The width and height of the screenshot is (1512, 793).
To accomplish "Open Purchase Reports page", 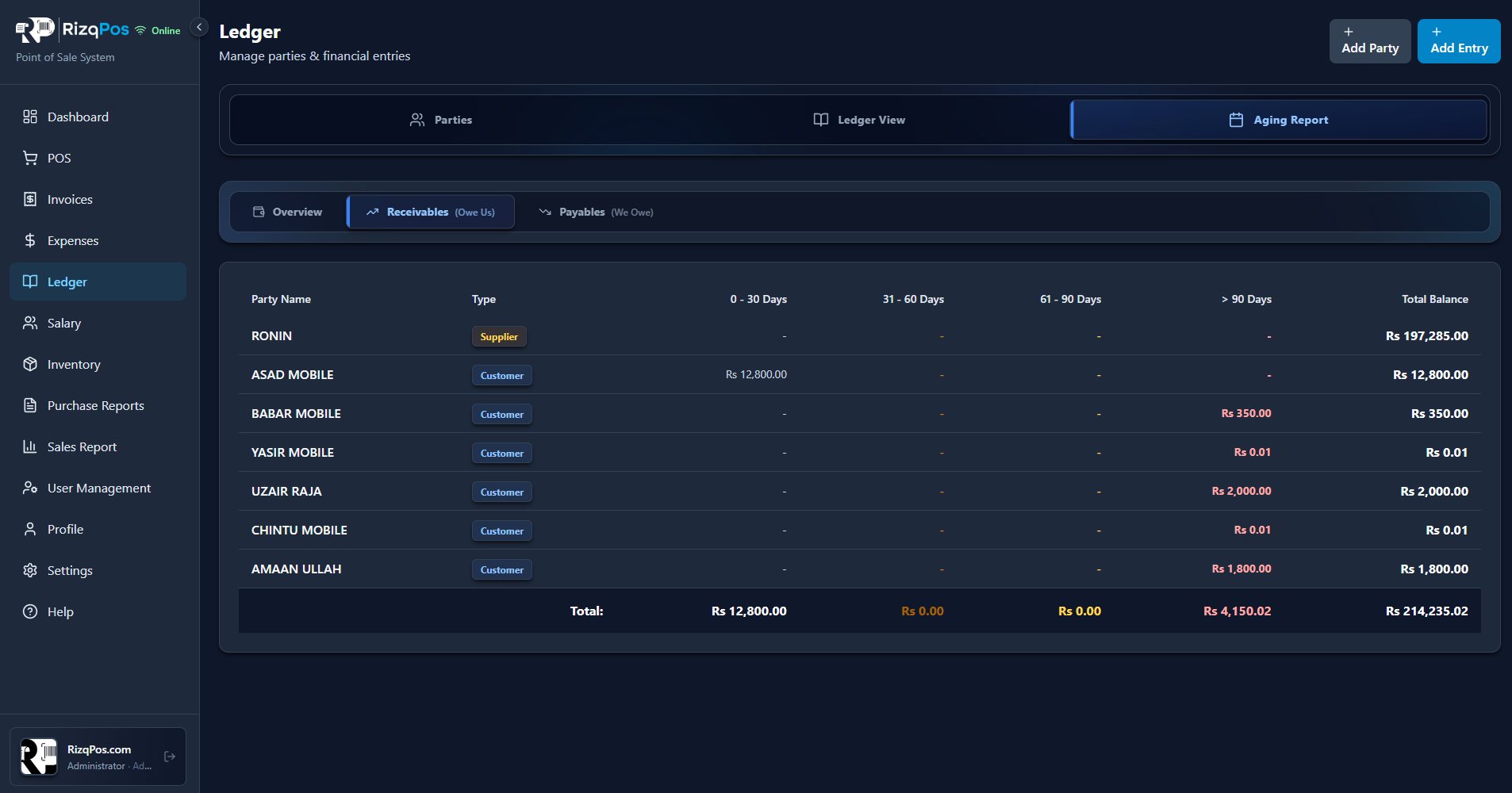I will (x=98, y=405).
